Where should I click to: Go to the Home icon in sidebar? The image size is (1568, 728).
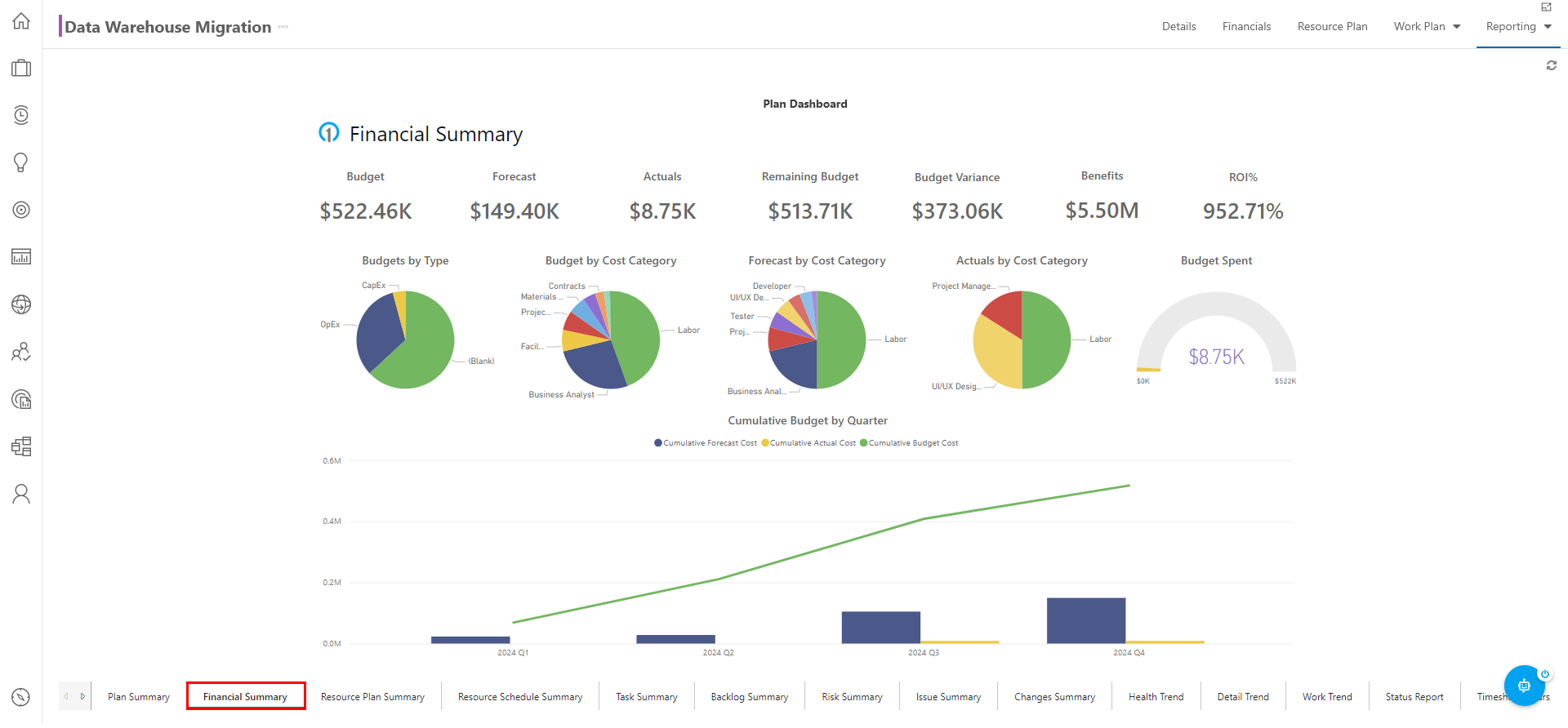pos(21,21)
